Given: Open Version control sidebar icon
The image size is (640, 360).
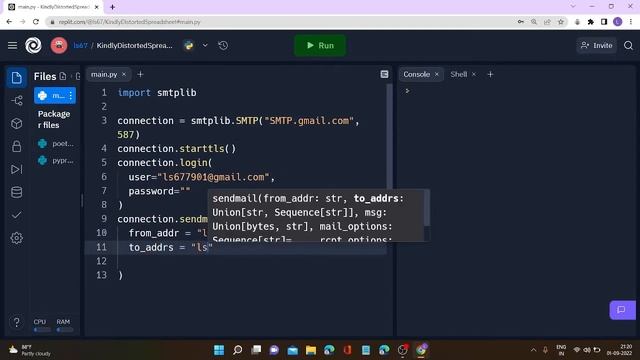Looking at the screenshot, I should click(16, 100).
